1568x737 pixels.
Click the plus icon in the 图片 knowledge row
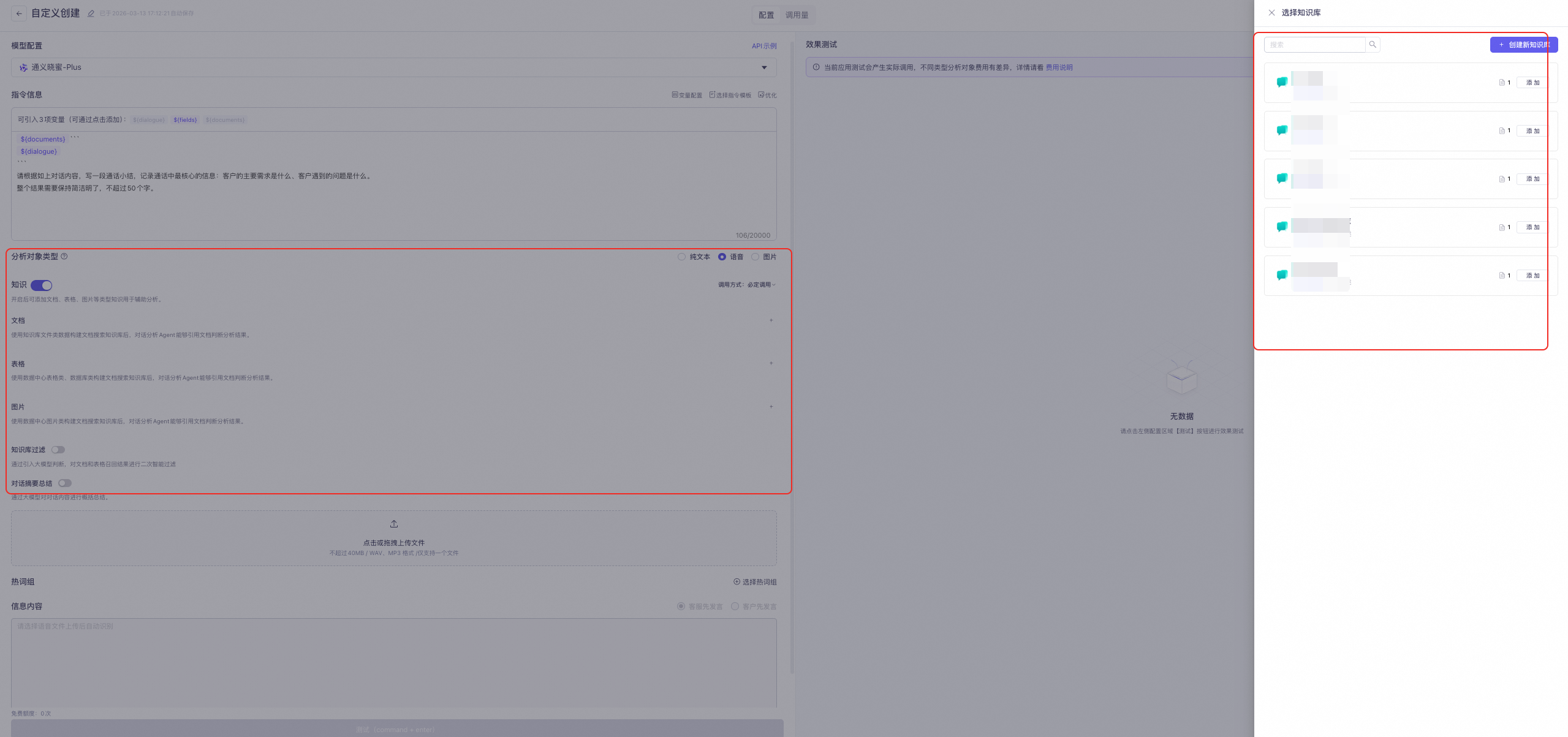771,407
